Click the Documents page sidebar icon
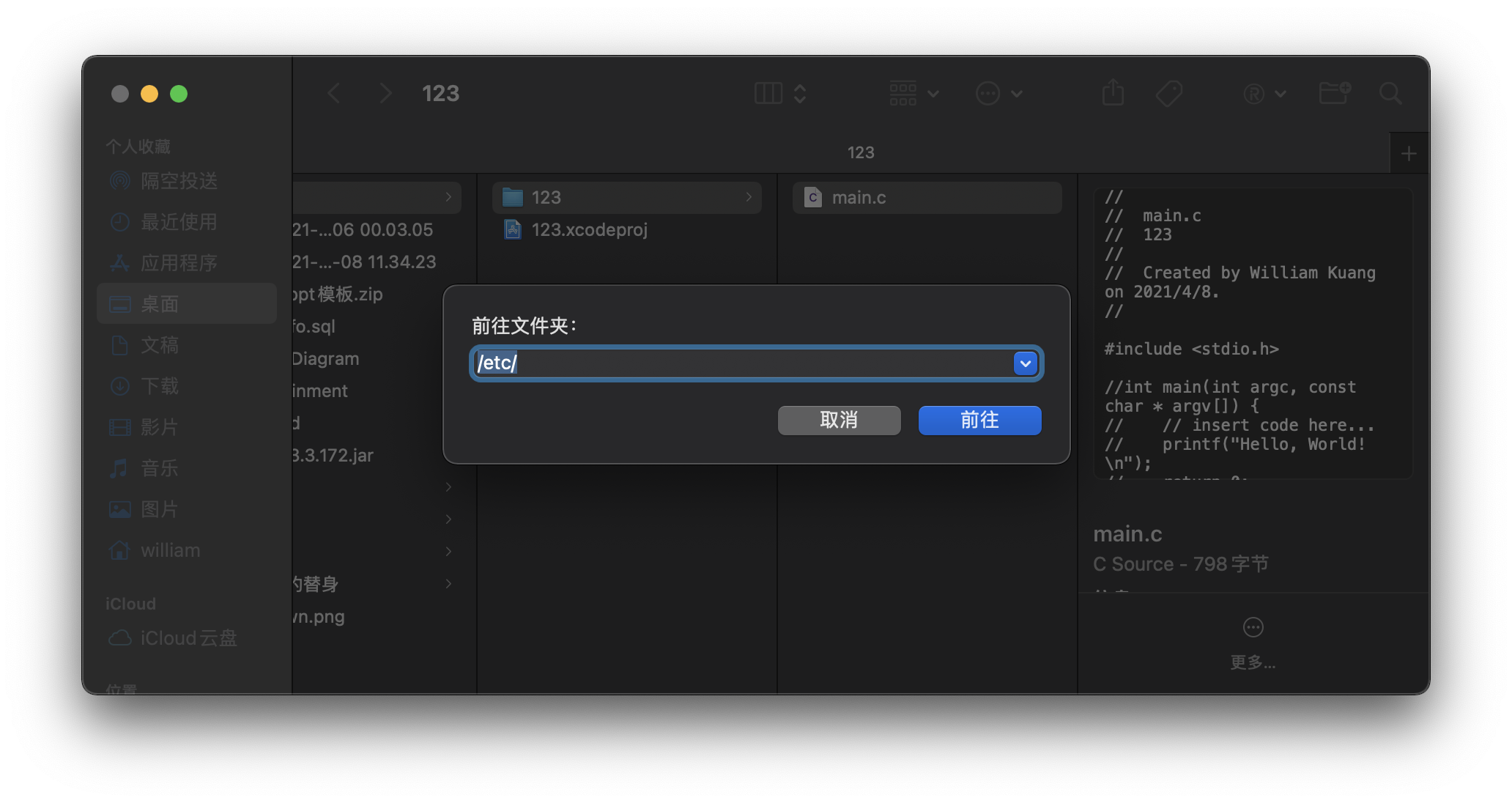Screen dimensions: 1512x803 119,345
